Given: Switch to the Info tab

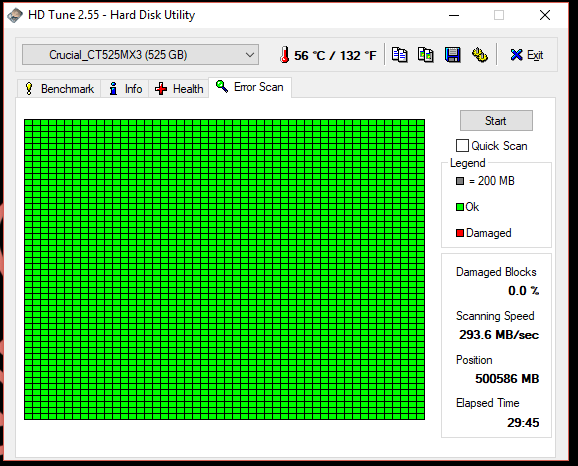Looking at the screenshot, I should pyautogui.click(x=125, y=89).
